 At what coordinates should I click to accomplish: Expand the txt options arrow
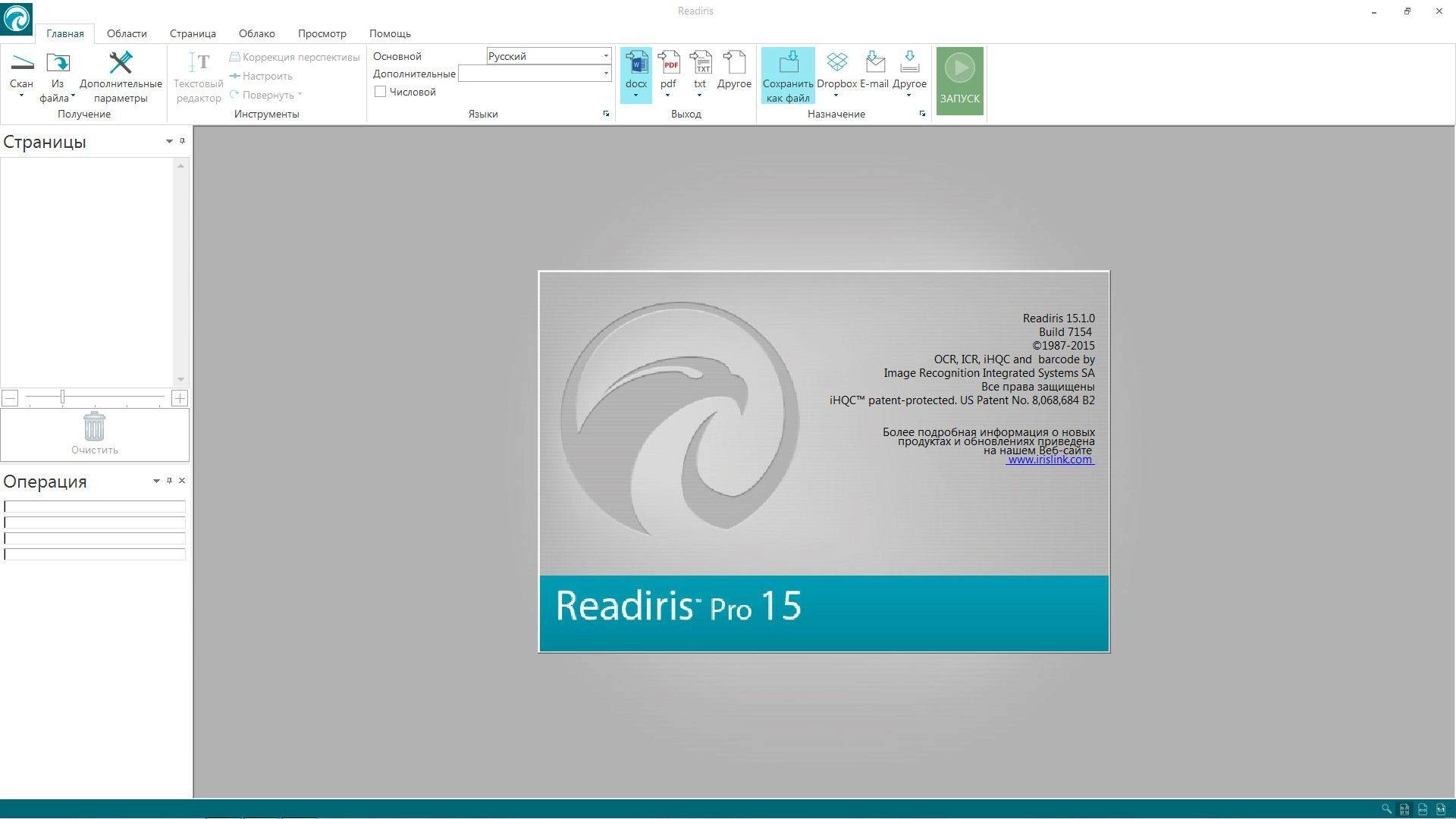pos(699,96)
